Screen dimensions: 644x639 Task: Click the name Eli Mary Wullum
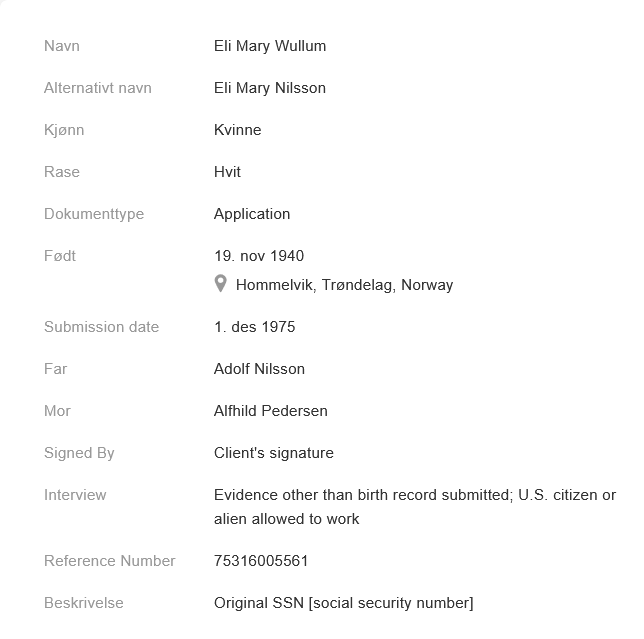[x=270, y=46]
